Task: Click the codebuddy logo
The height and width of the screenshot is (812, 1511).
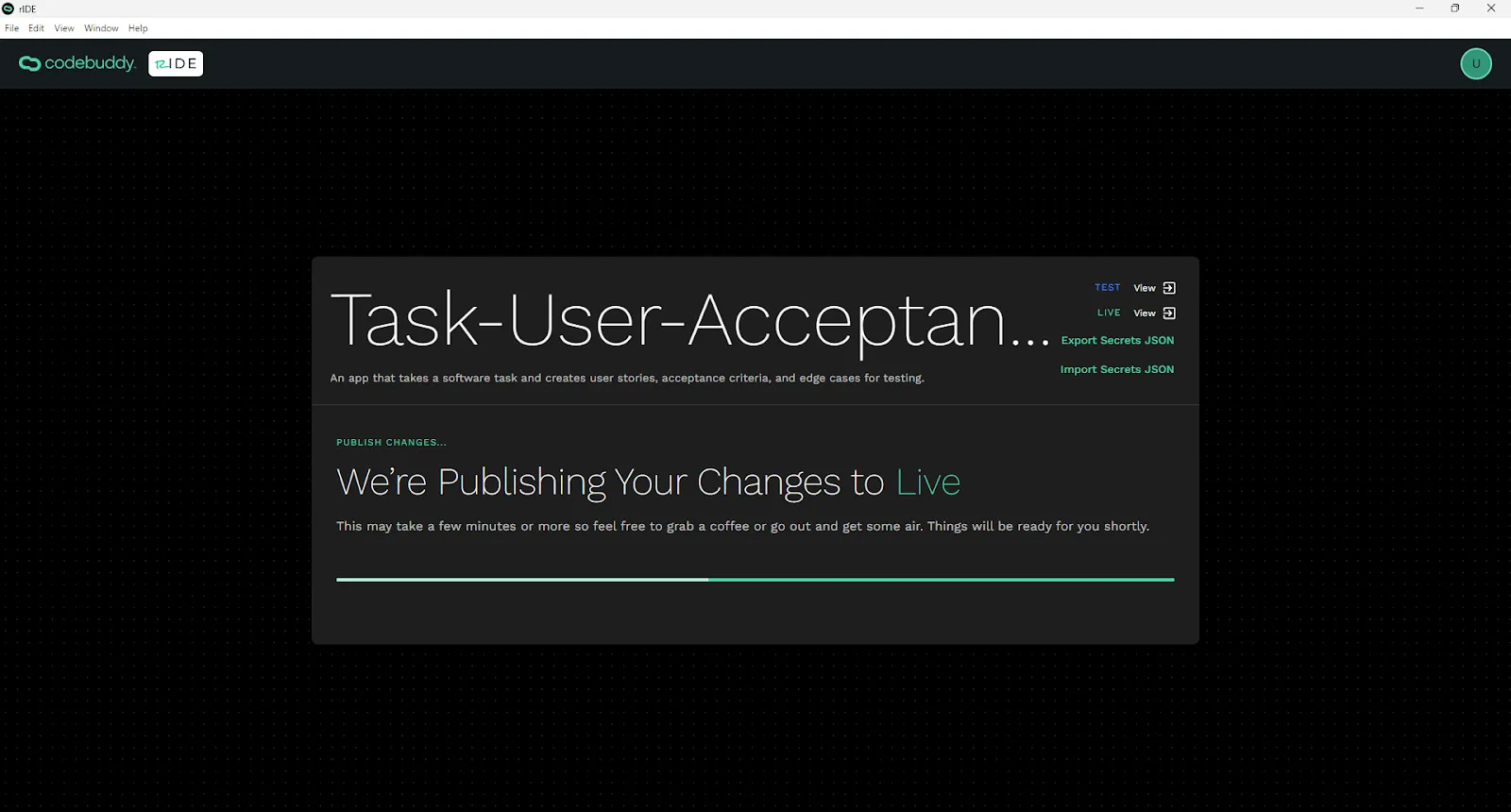Action: pyautogui.click(x=77, y=63)
